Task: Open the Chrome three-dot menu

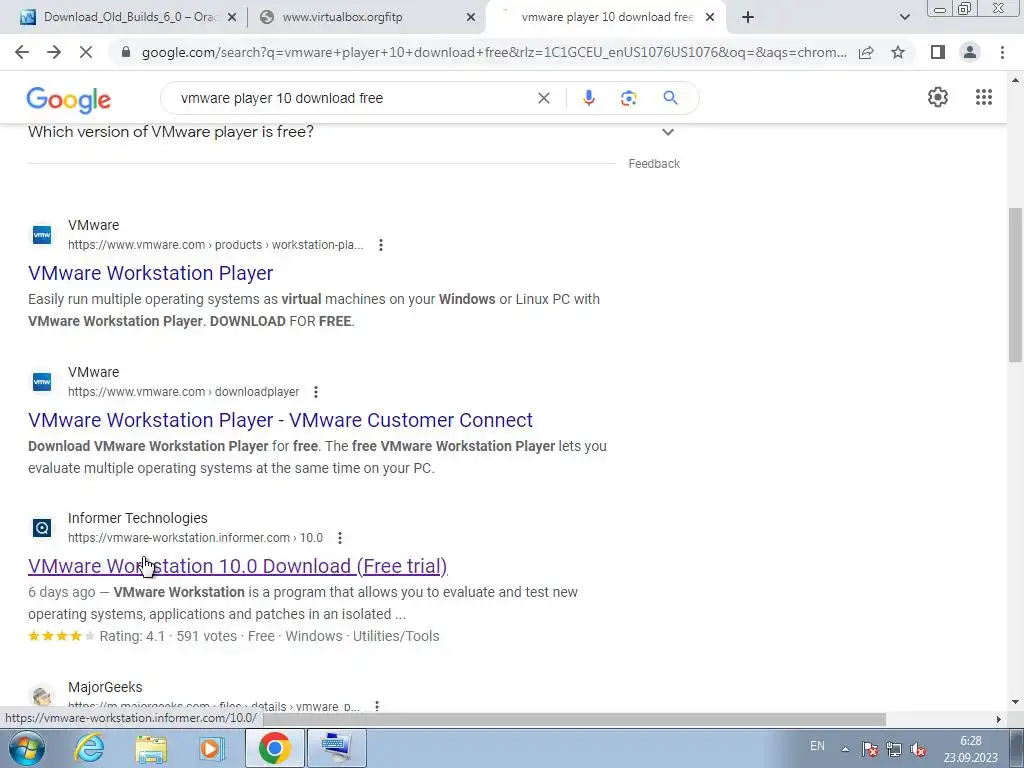Action: [x=1002, y=52]
